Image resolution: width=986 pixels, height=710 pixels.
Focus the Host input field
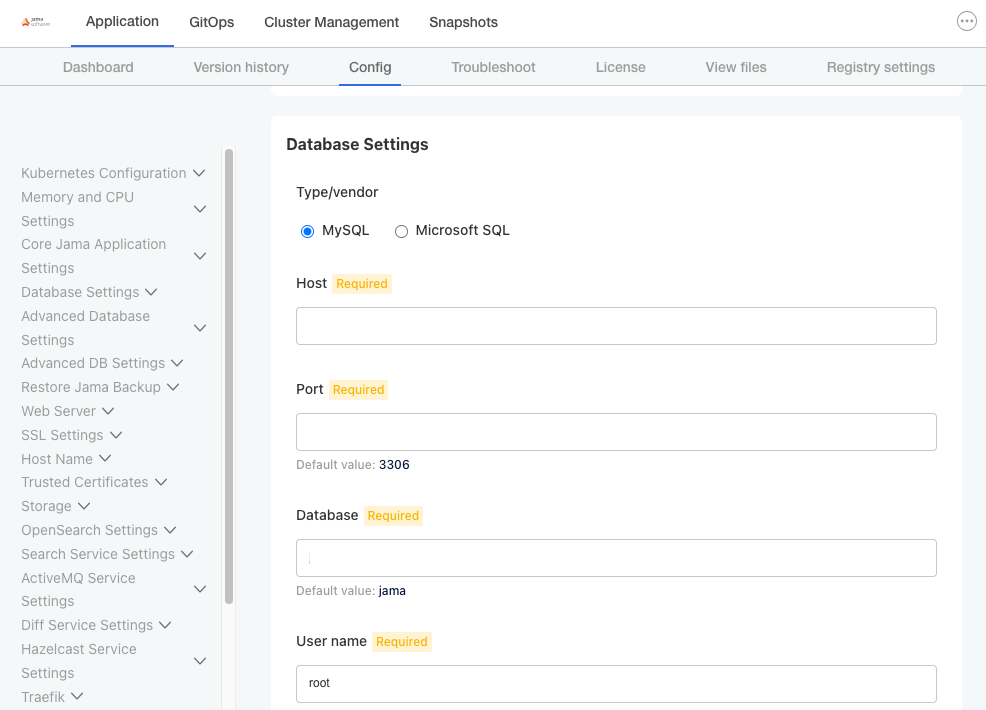point(616,326)
